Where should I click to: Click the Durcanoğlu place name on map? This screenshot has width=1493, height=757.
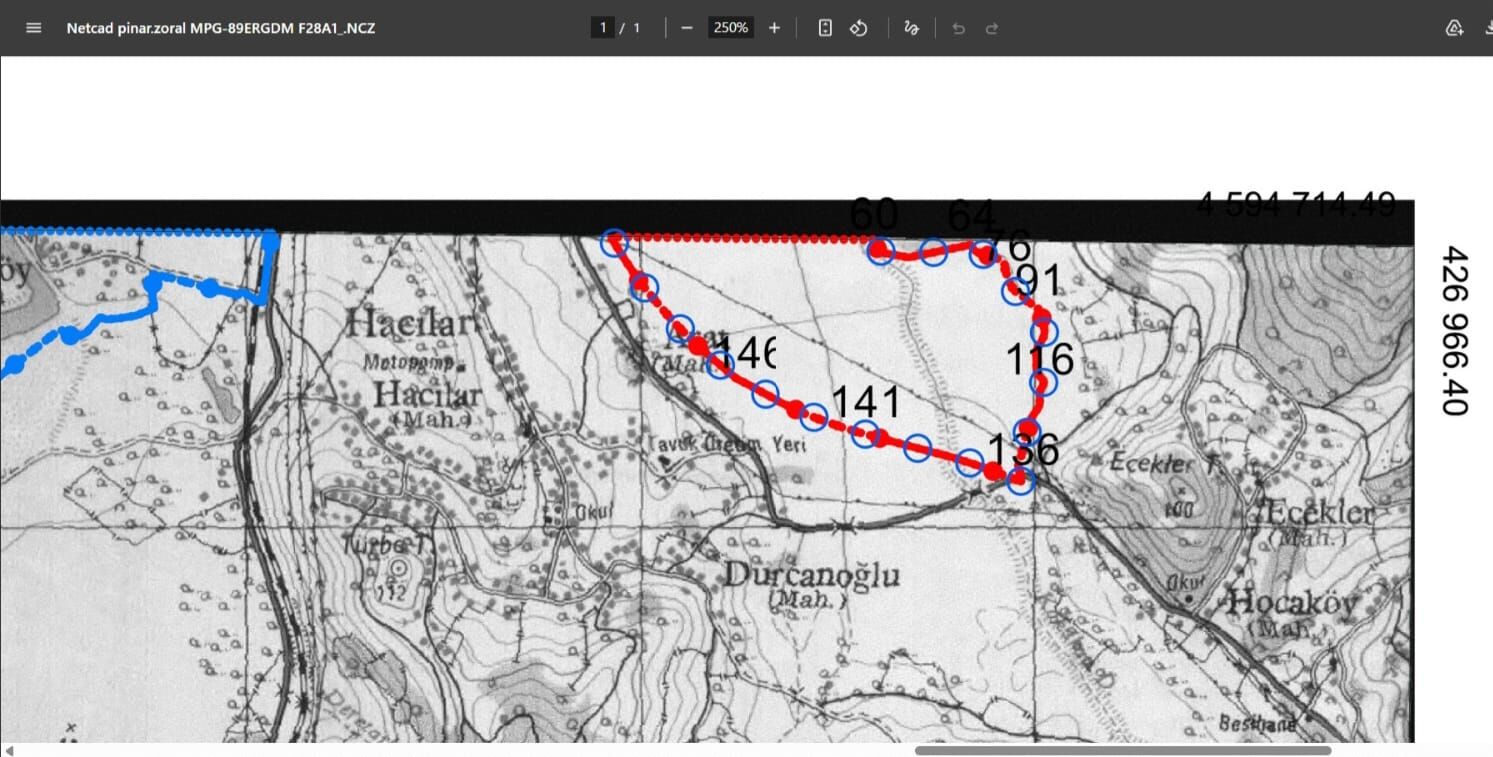[x=811, y=576]
